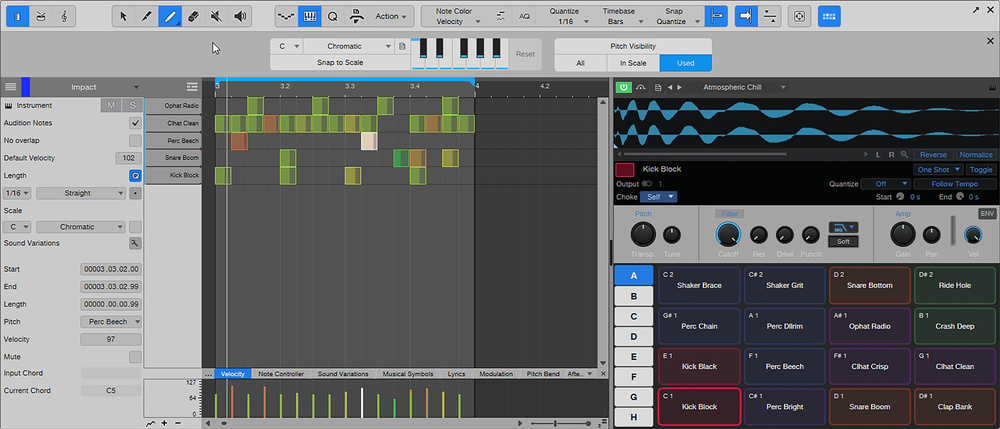The width and height of the screenshot is (1000, 429).
Task: Open the Action dropdown menu
Action: coord(391,16)
